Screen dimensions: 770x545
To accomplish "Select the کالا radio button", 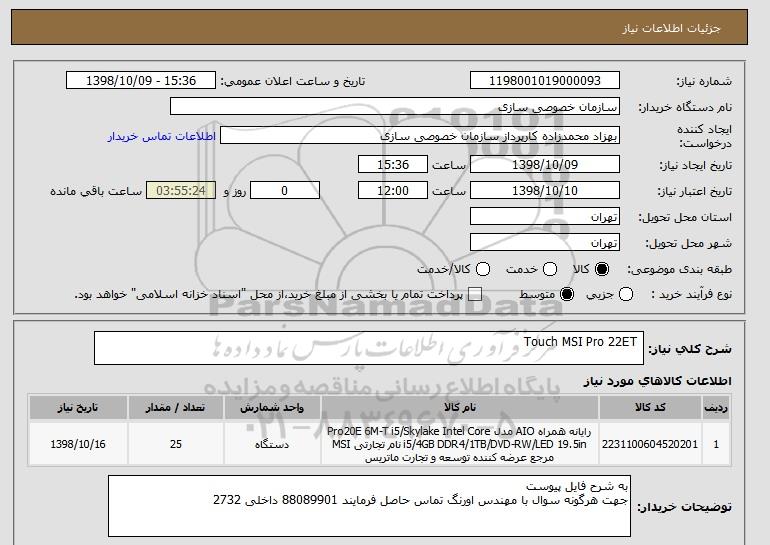I will pyautogui.click(x=602, y=269).
